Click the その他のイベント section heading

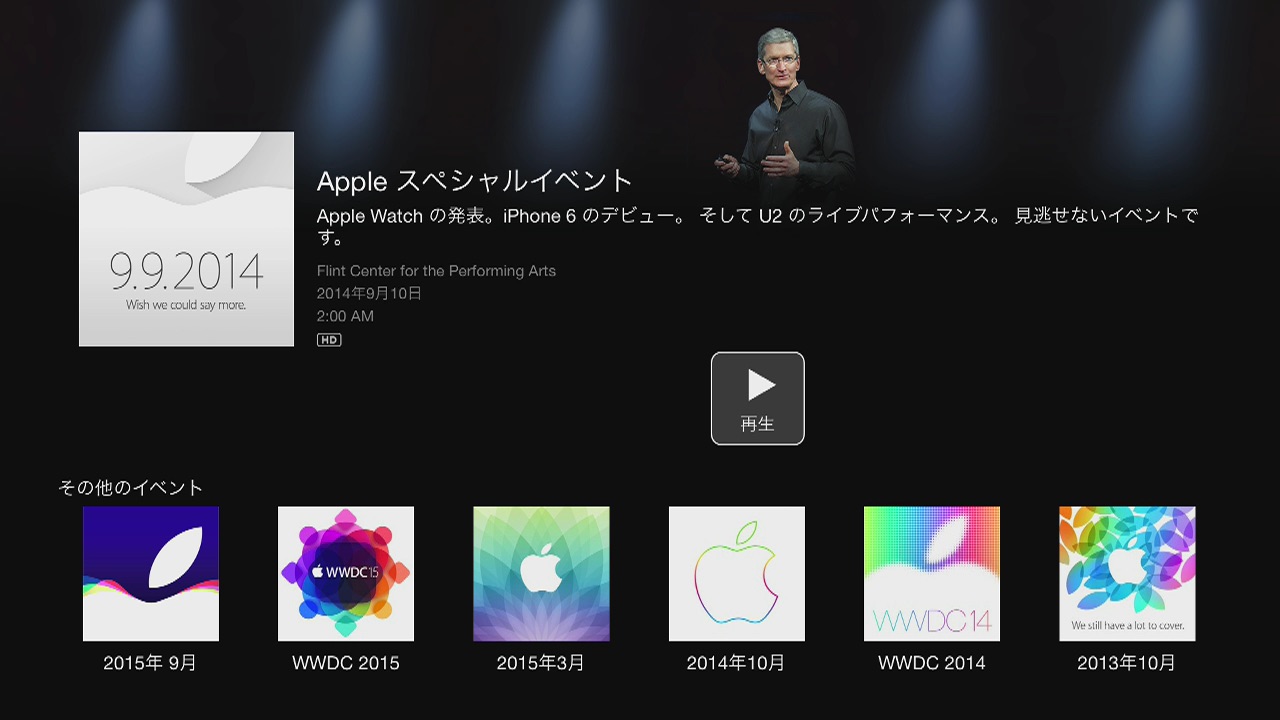click(131, 488)
